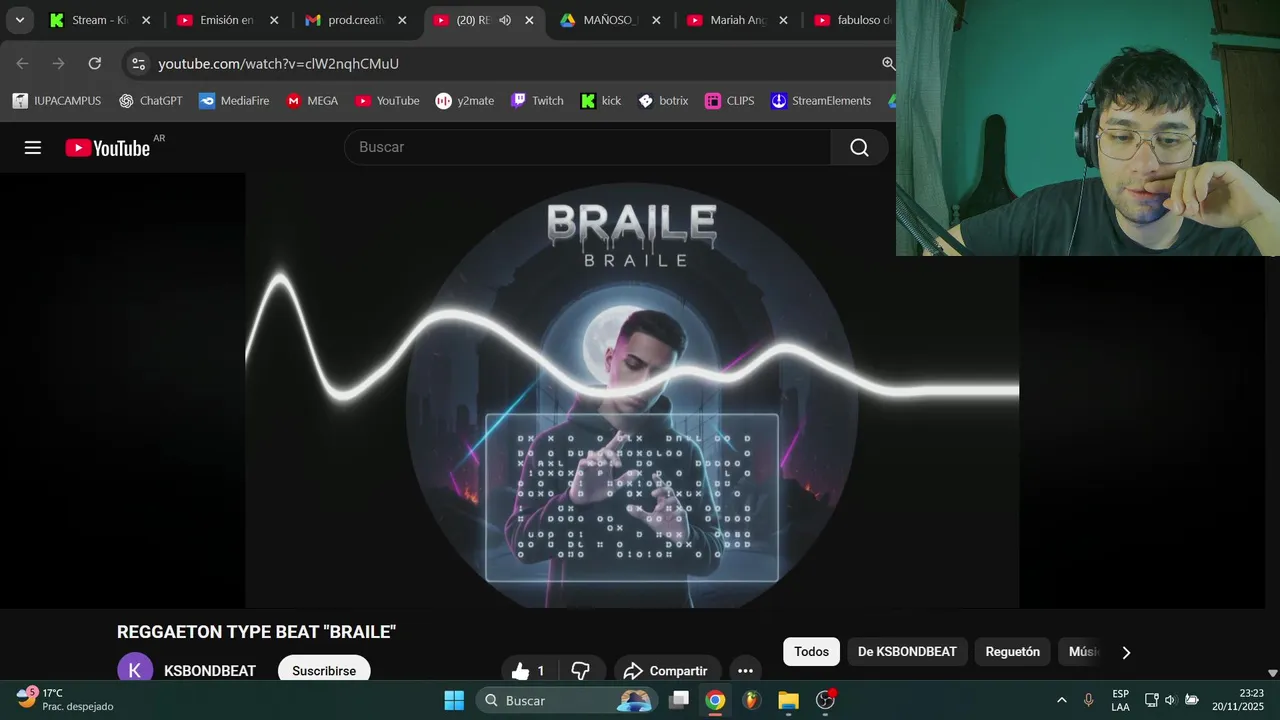
Task: Click the taskbar Buscar search box
Action: click(566, 700)
